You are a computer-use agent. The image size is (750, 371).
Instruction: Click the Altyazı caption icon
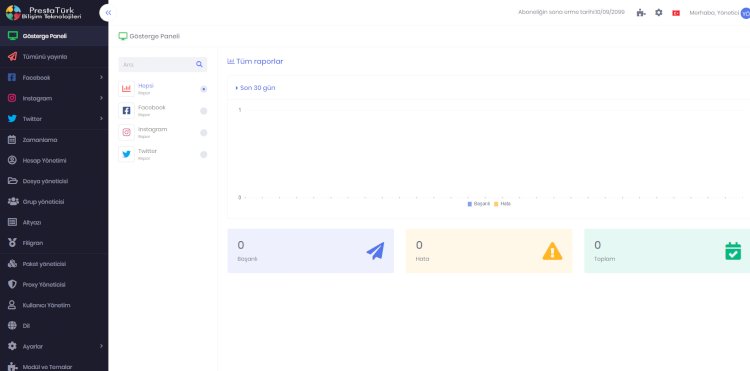(x=12, y=222)
